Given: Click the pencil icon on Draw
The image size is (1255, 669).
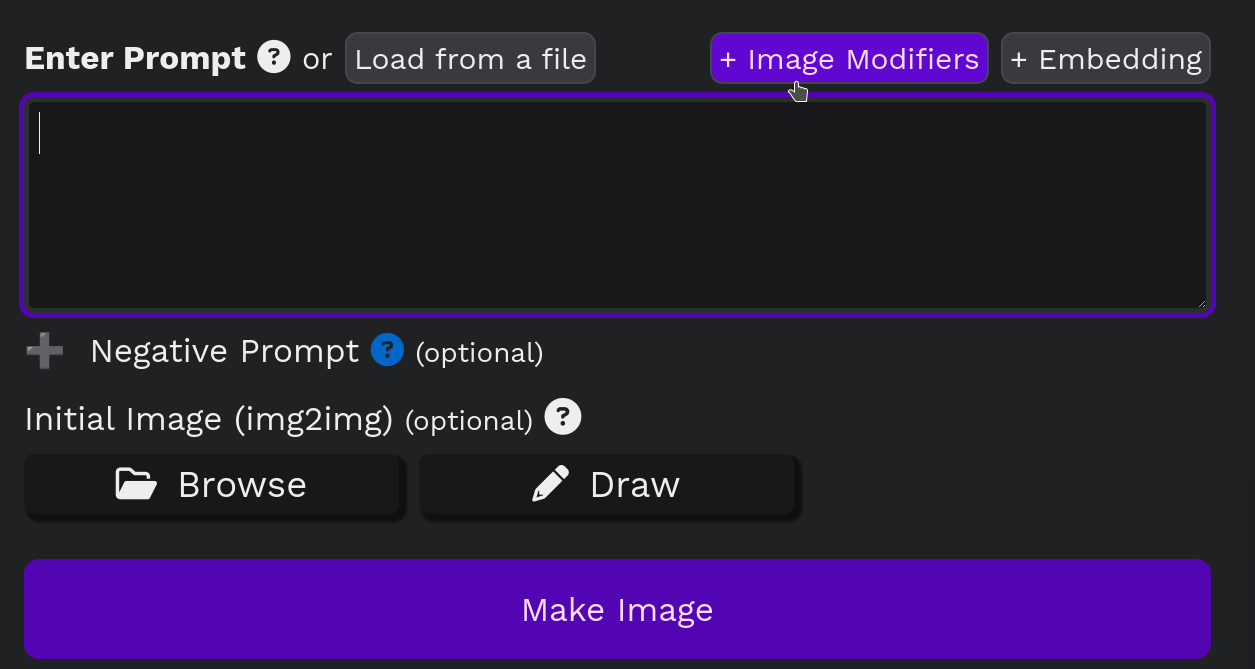Looking at the screenshot, I should click(551, 484).
